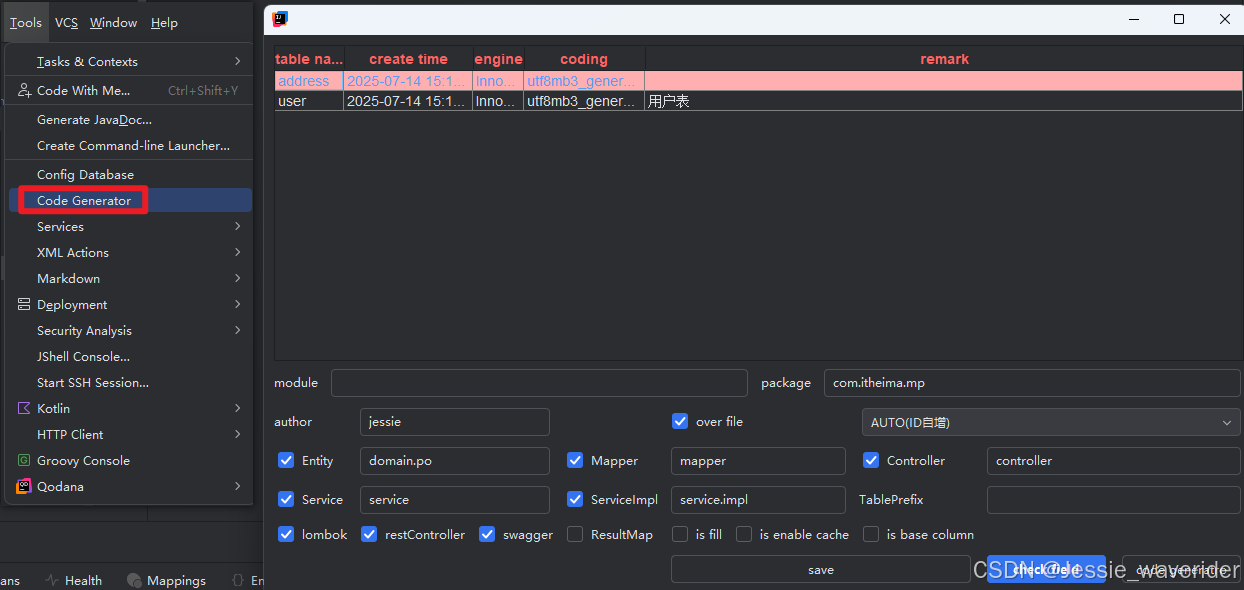Click the IntelliJ logo in dialog title bar
The height and width of the screenshot is (590, 1244).
point(281,18)
